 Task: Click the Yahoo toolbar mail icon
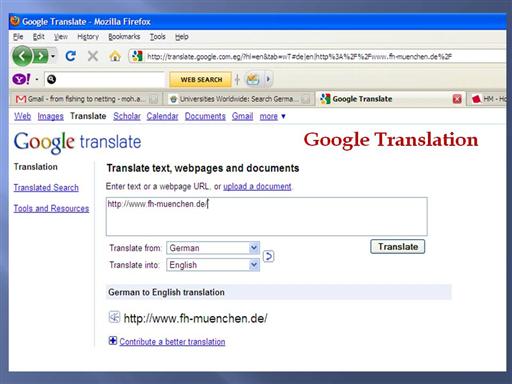pos(253,79)
